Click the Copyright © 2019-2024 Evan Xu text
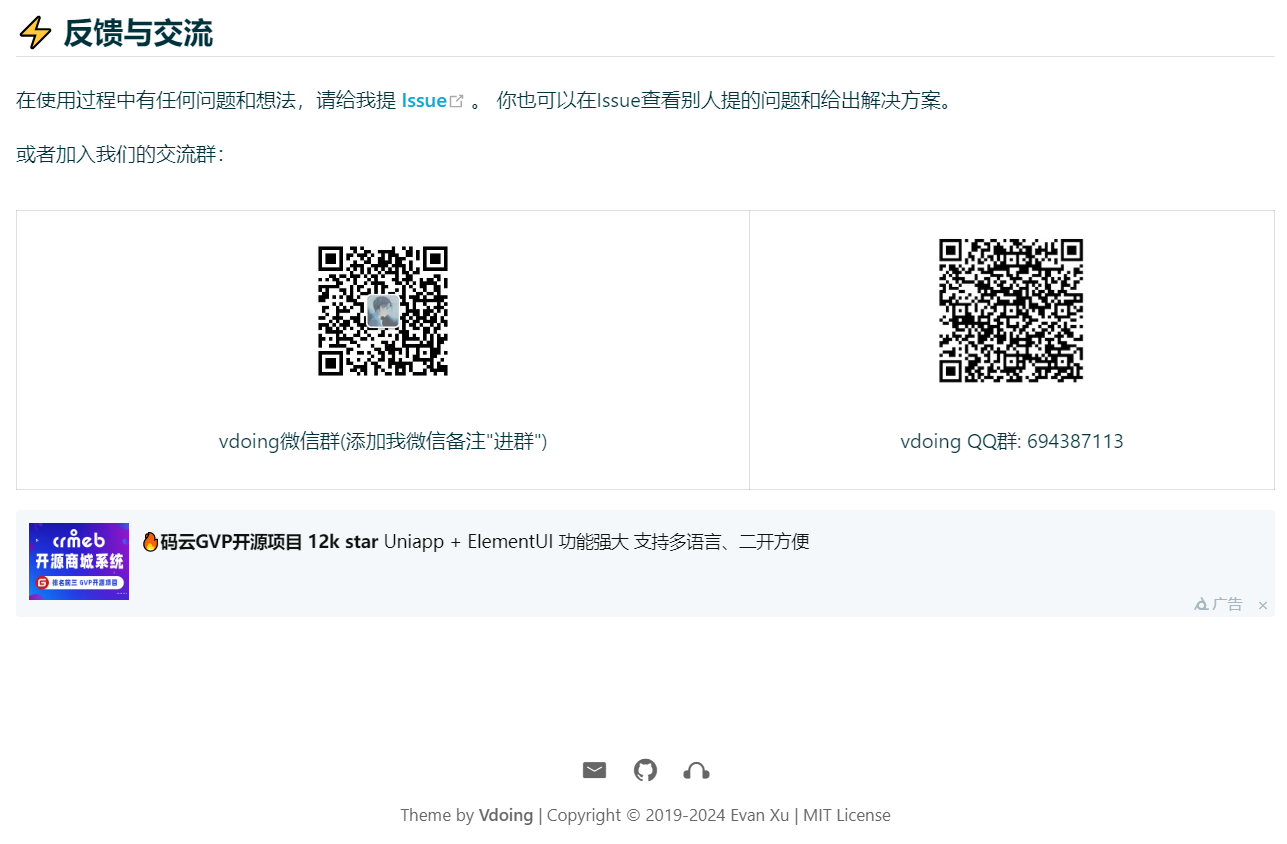 [x=668, y=815]
